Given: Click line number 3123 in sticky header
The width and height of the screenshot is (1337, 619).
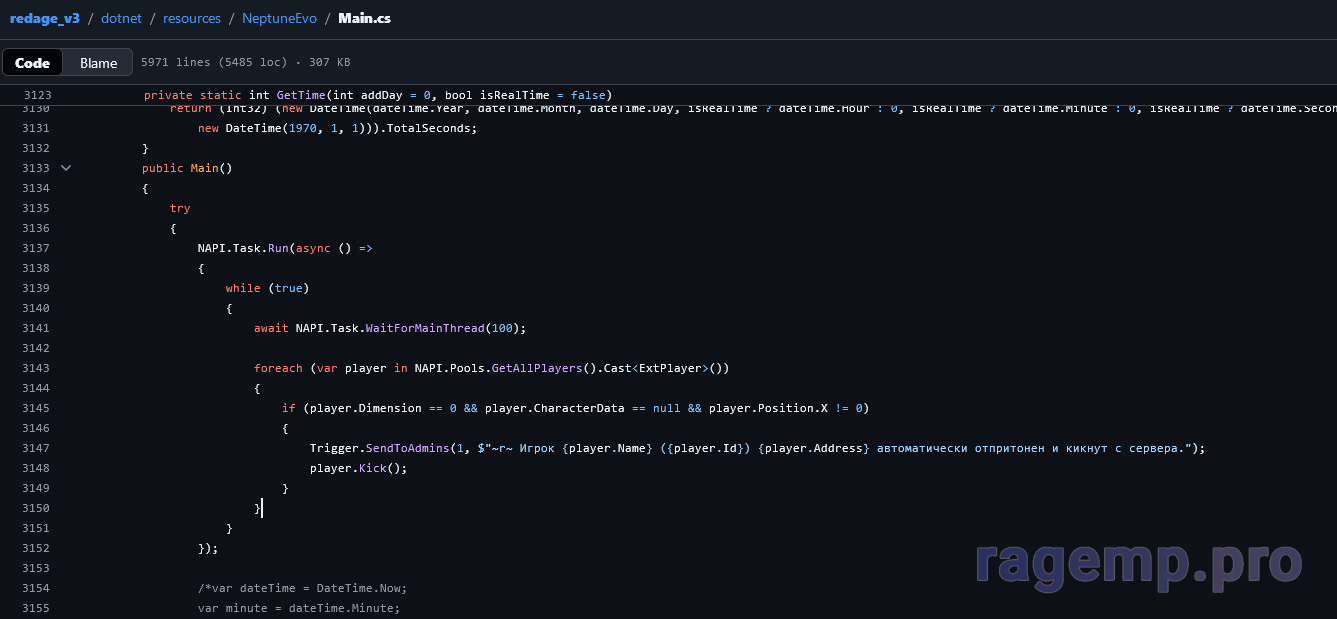Looking at the screenshot, I should pyautogui.click(x=36, y=95).
